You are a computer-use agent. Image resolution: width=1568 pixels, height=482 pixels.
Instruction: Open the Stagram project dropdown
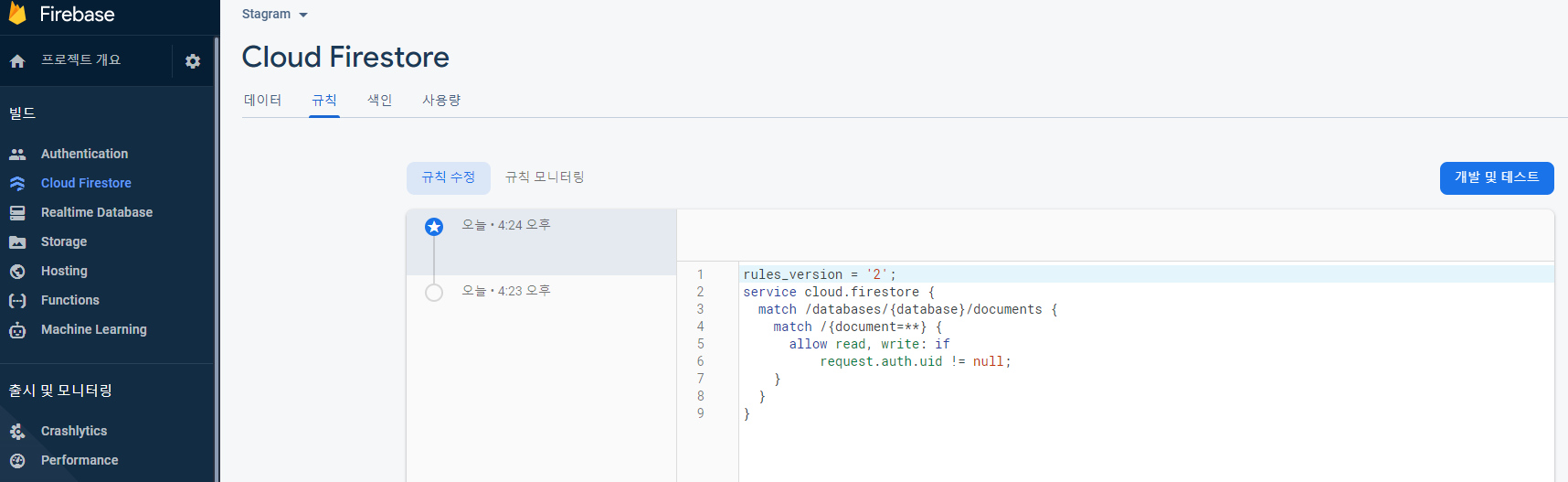pyautogui.click(x=275, y=15)
